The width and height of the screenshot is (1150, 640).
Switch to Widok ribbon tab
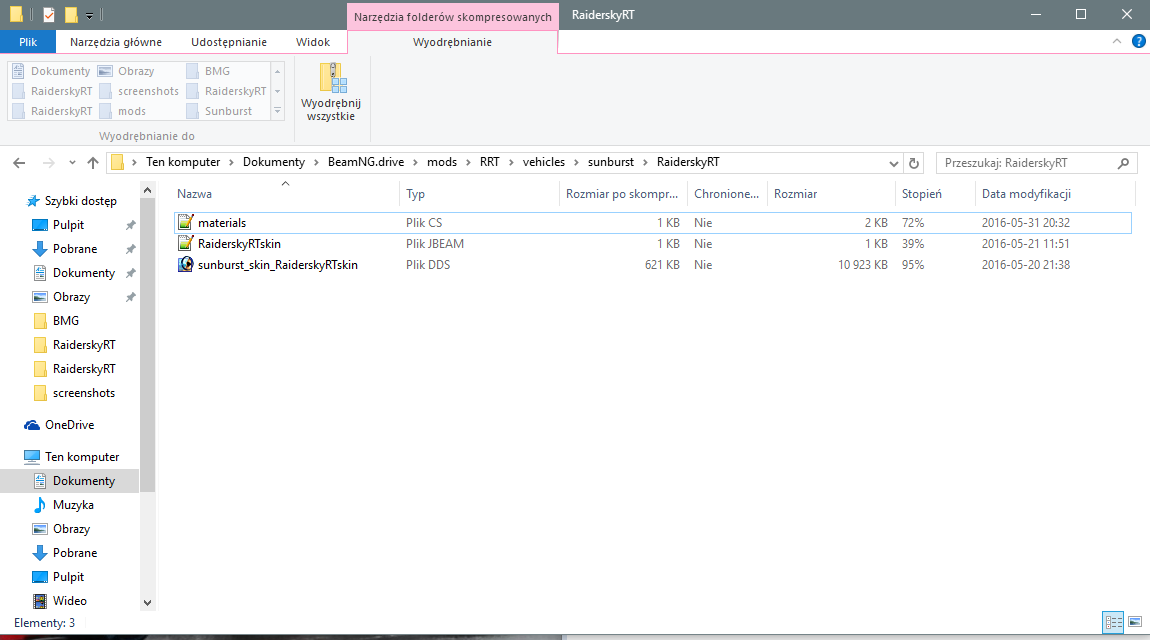313,42
